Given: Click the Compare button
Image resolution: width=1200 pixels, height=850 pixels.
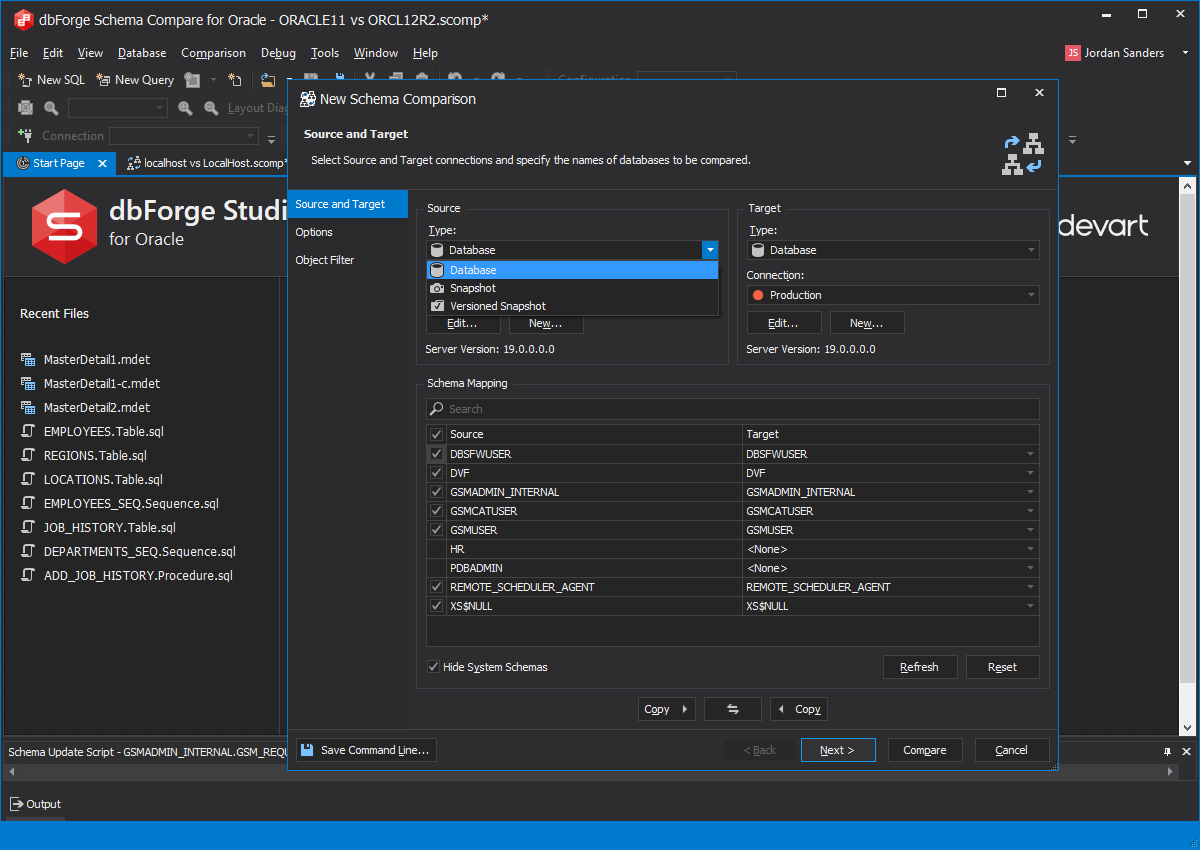Looking at the screenshot, I should tap(924, 750).
